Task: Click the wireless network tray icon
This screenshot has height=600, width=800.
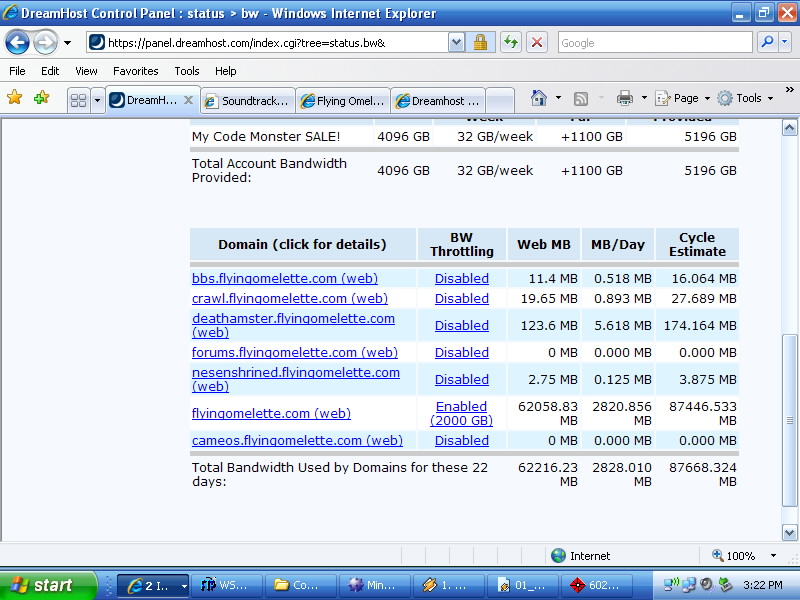Action: [672, 584]
